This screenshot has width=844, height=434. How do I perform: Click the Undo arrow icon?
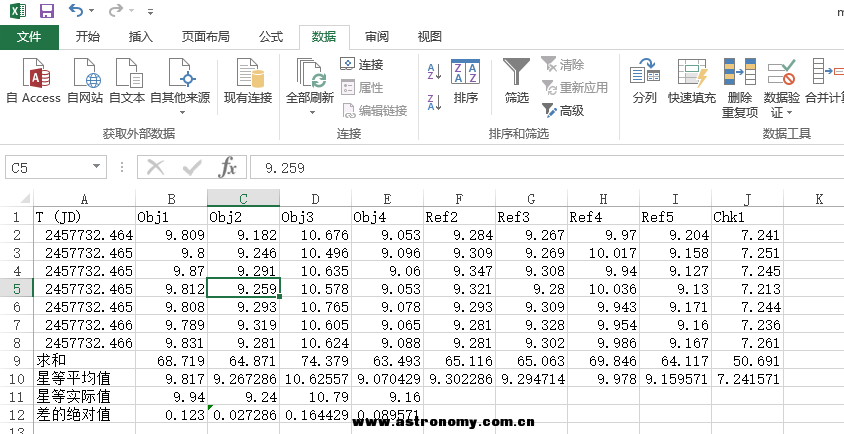(76, 10)
